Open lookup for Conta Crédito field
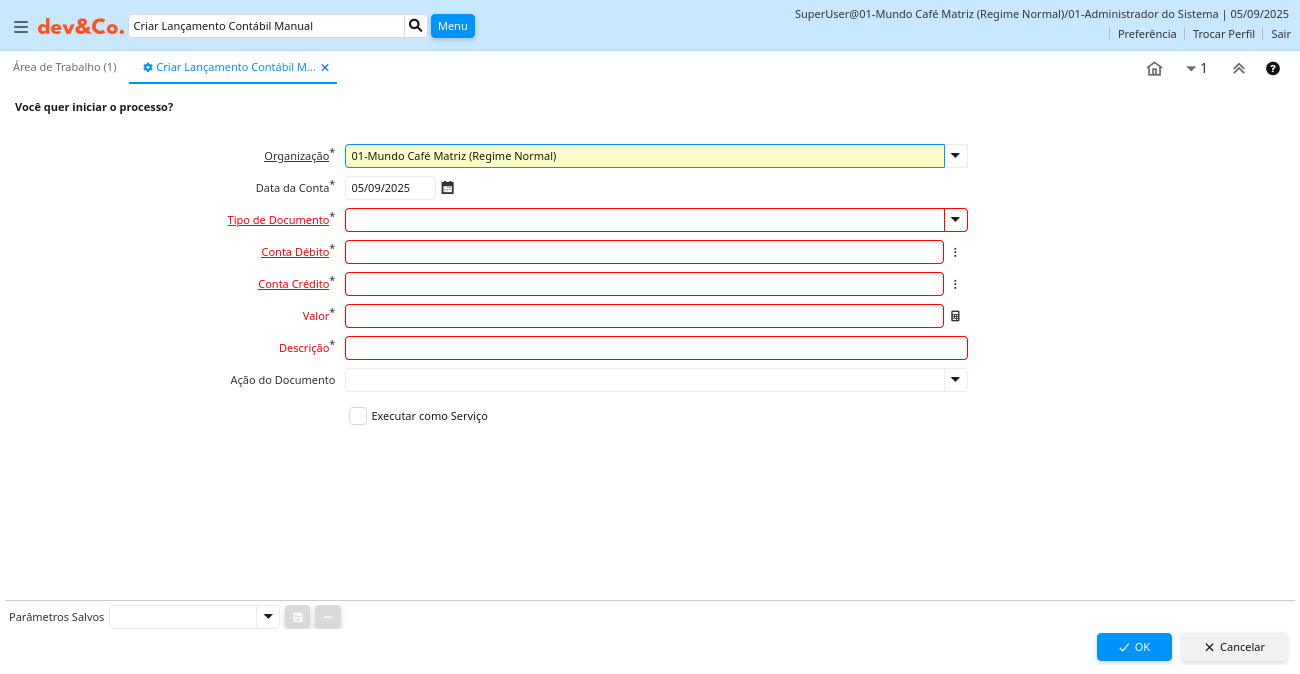This screenshot has width=1300, height=674. click(x=955, y=284)
